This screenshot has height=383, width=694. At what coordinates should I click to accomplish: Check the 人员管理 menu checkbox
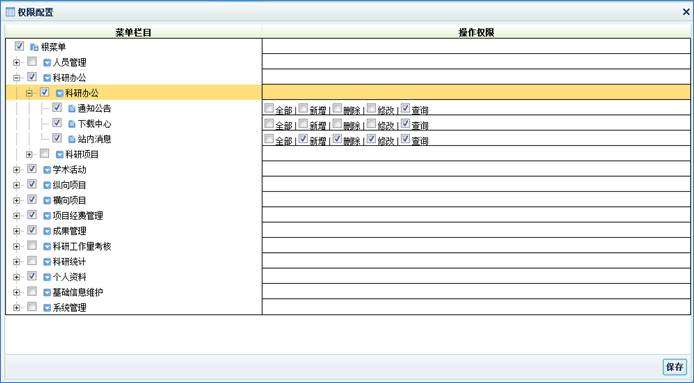click(x=32, y=62)
